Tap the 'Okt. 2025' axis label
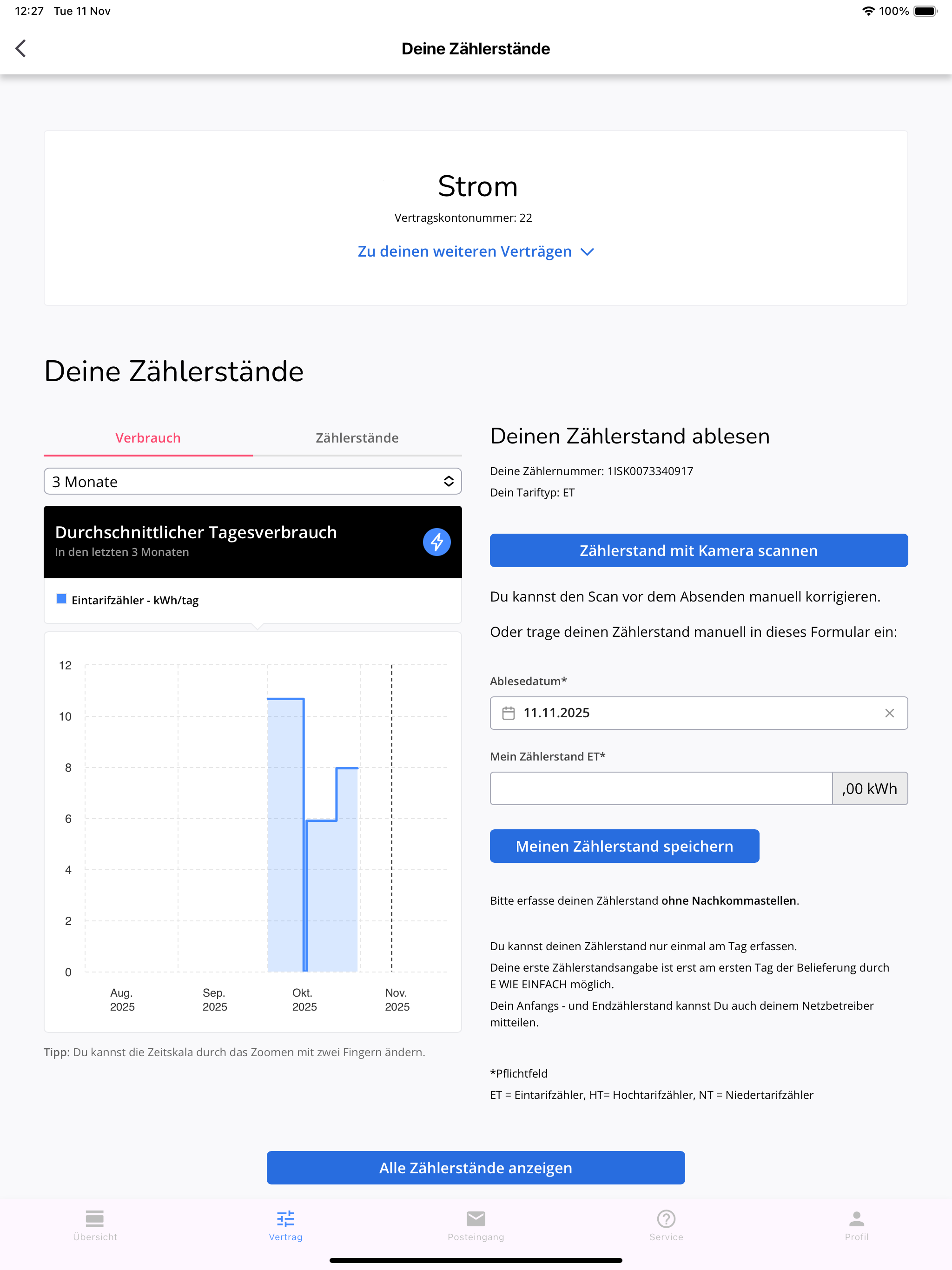The width and height of the screenshot is (952, 1270). click(304, 999)
